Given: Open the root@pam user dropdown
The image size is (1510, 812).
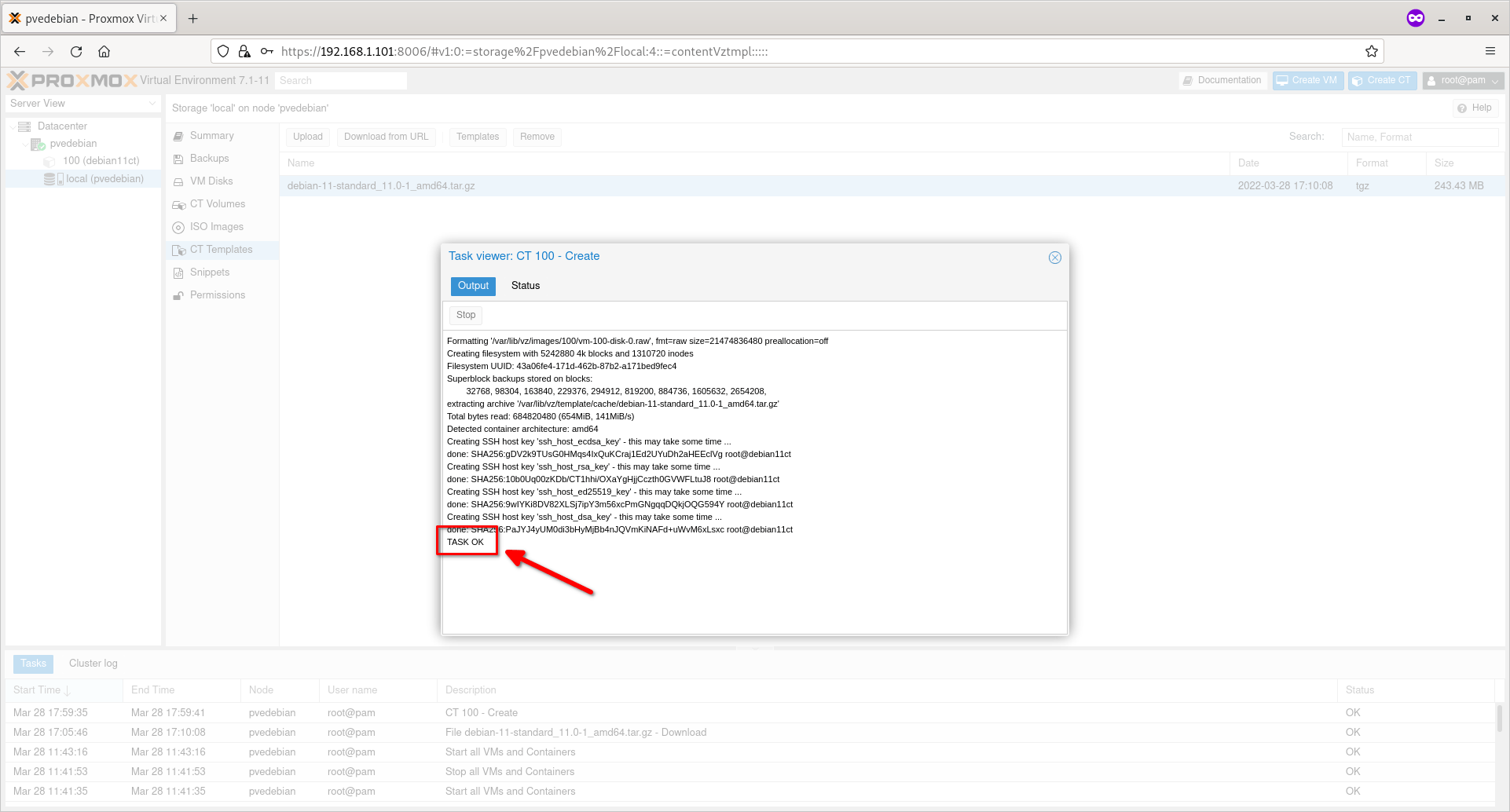Looking at the screenshot, I should [1463, 81].
